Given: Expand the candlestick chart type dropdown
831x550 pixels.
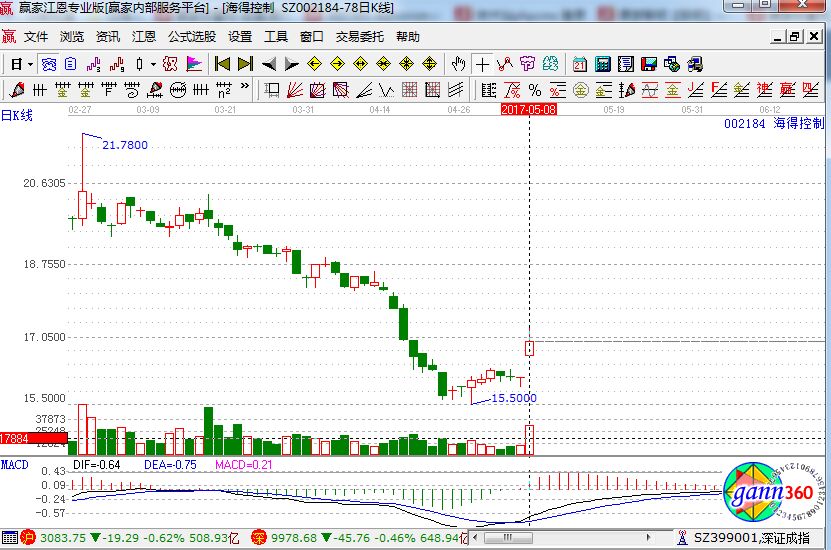Looking at the screenshot, I should point(152,64).
